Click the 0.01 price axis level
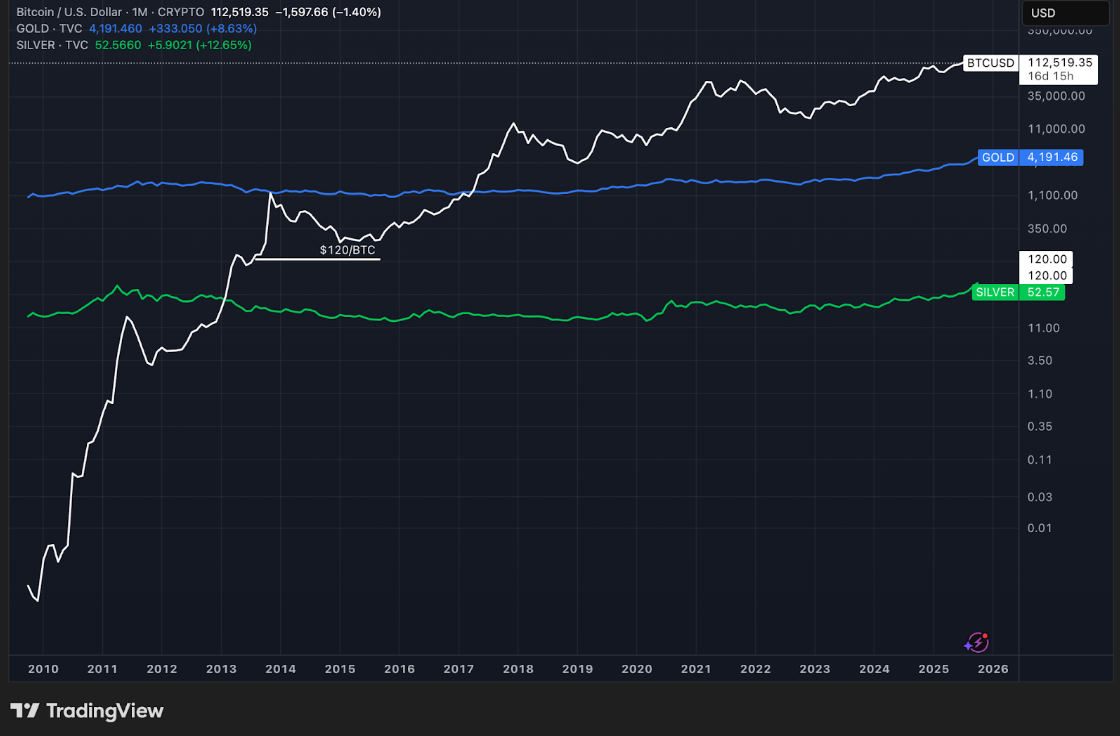 [x=1041, y=528]
